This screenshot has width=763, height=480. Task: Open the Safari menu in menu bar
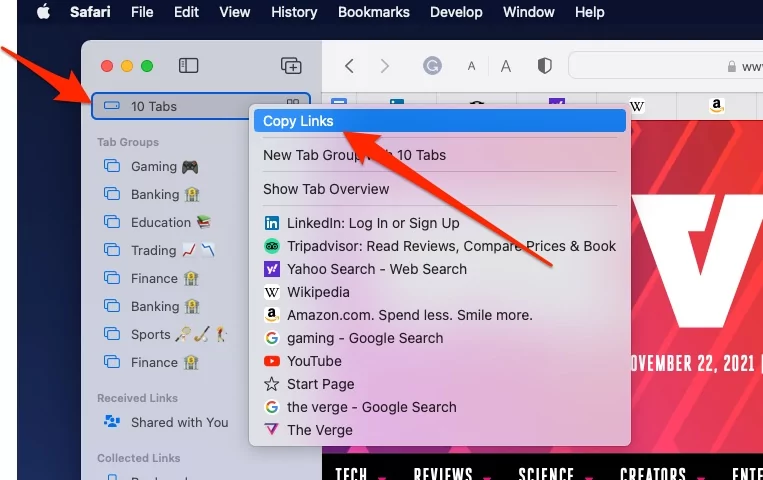[x=90, y=12]
